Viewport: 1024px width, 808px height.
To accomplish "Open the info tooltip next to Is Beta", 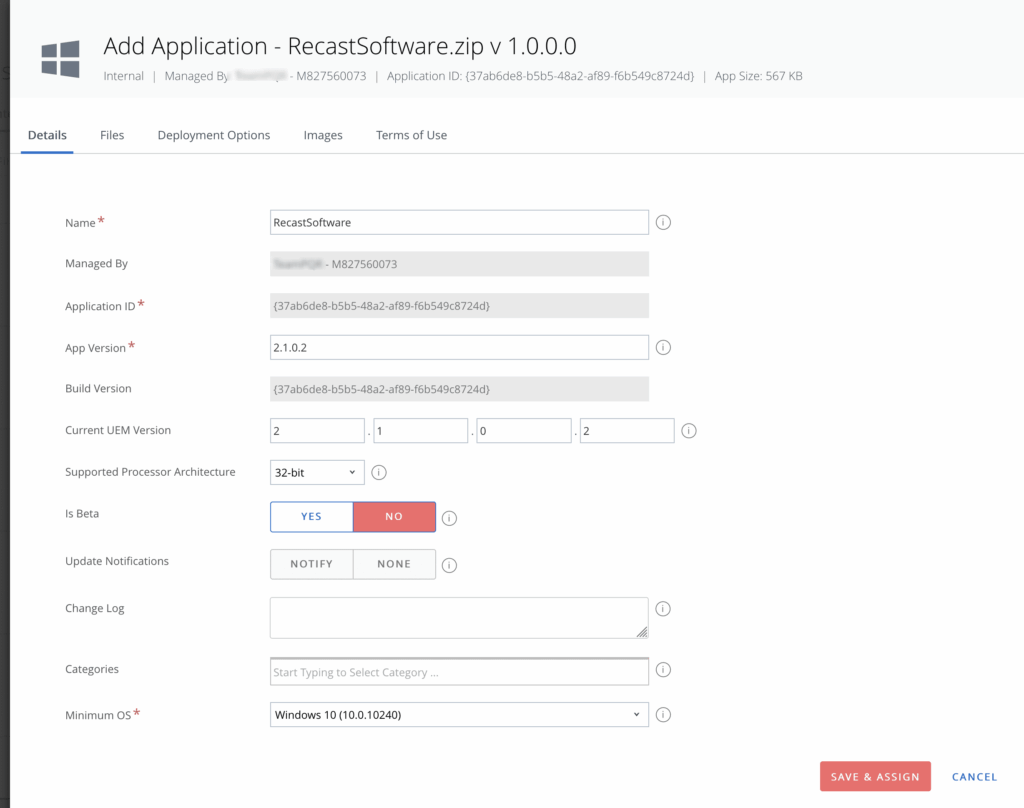I will coord(448,517).
